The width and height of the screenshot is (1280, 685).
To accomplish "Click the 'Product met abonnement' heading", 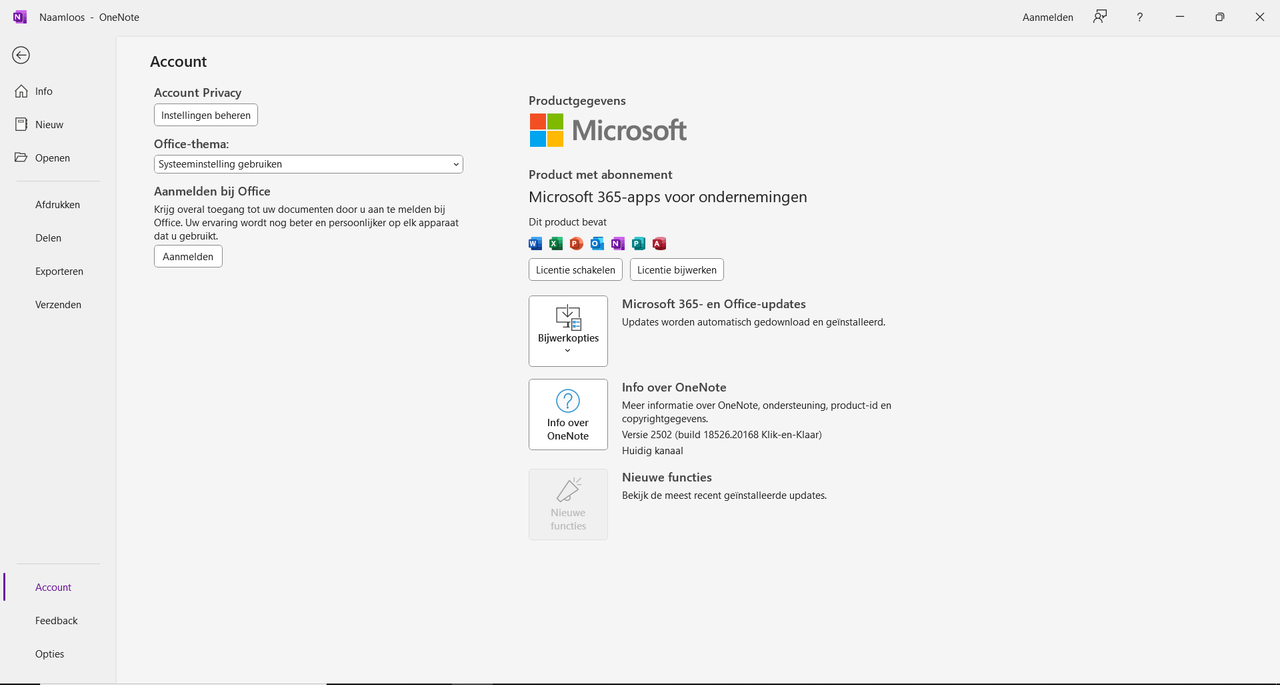I will 601,175.
